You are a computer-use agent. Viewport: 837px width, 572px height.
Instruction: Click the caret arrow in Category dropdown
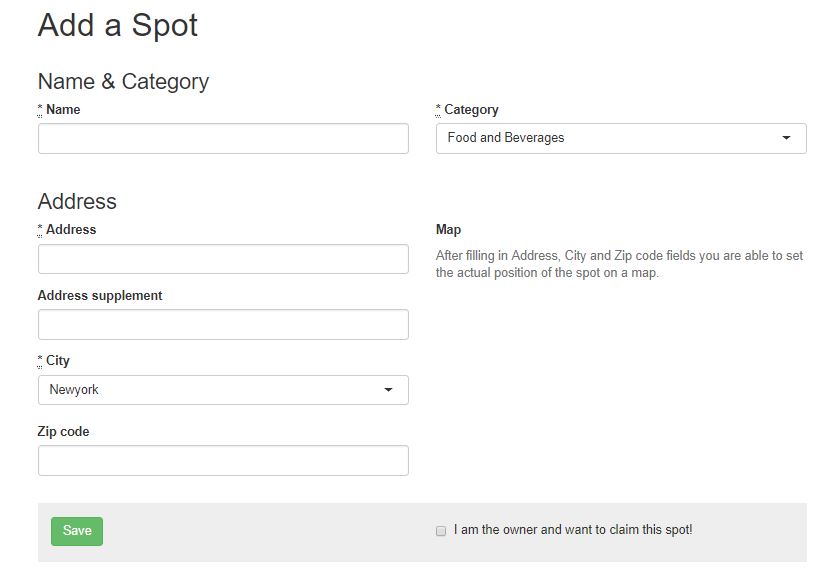(786, 138)
